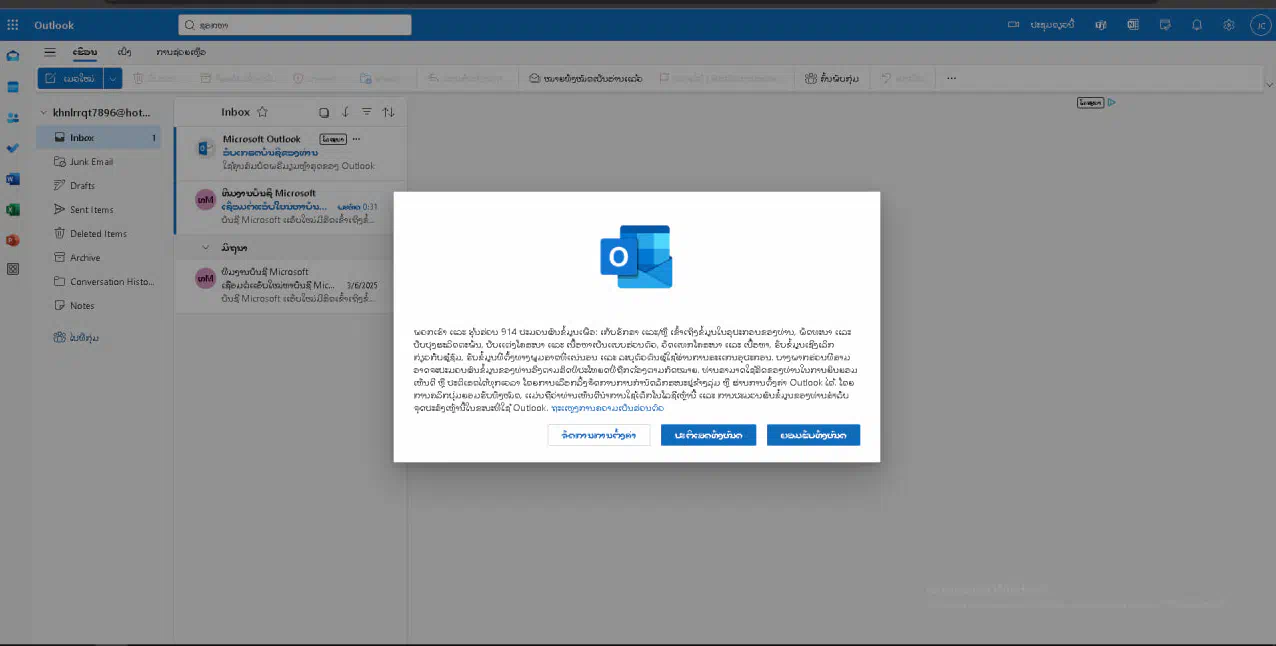This screenshot has height=646, width=1276.
Task: Open the Settings gear
Action: [x=1229, y=25]
